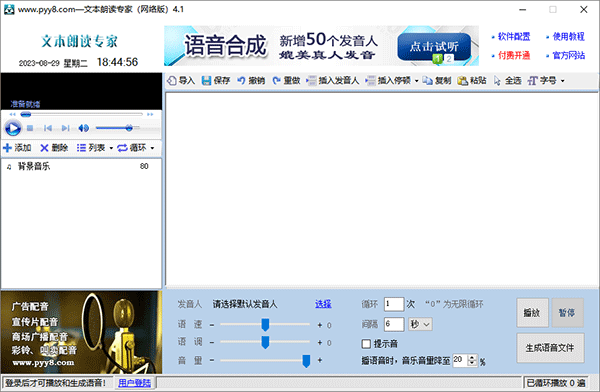Open the 字号 font size tool
The width and height of the screenshot is (600, 392).
point(542,80)
